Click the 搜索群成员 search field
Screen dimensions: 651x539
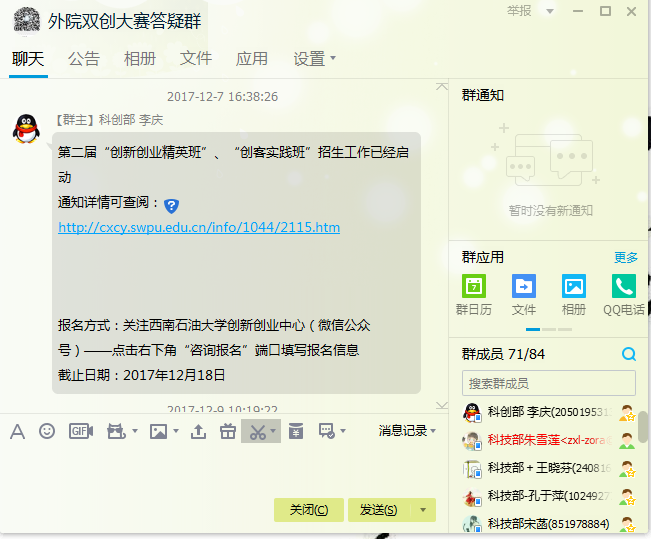click(x=548, y=383)
